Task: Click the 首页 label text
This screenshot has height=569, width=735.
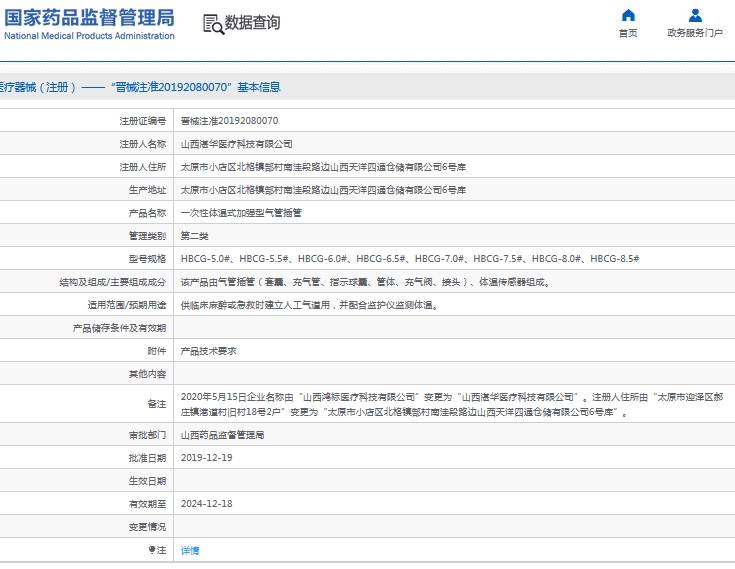Action: point(628,33)
